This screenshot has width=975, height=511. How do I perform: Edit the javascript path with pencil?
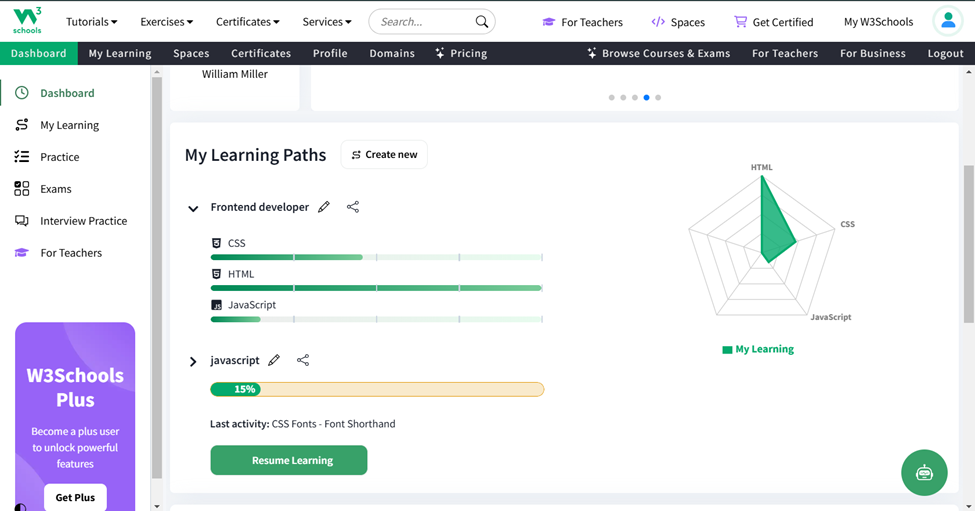[274, 360]
